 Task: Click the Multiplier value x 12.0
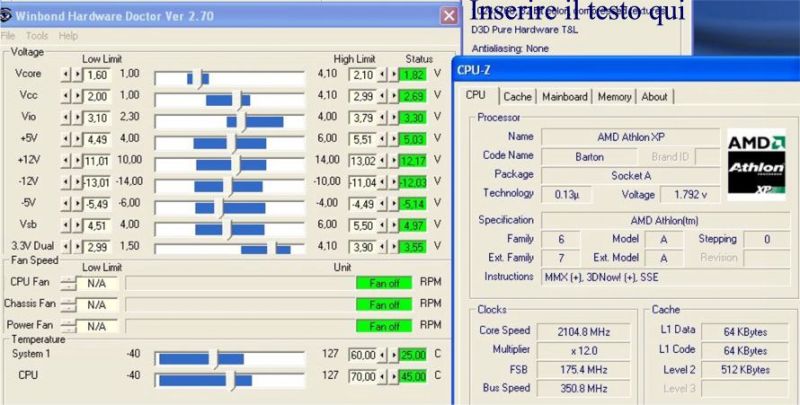pyautogui.click(x=583, y=351)
